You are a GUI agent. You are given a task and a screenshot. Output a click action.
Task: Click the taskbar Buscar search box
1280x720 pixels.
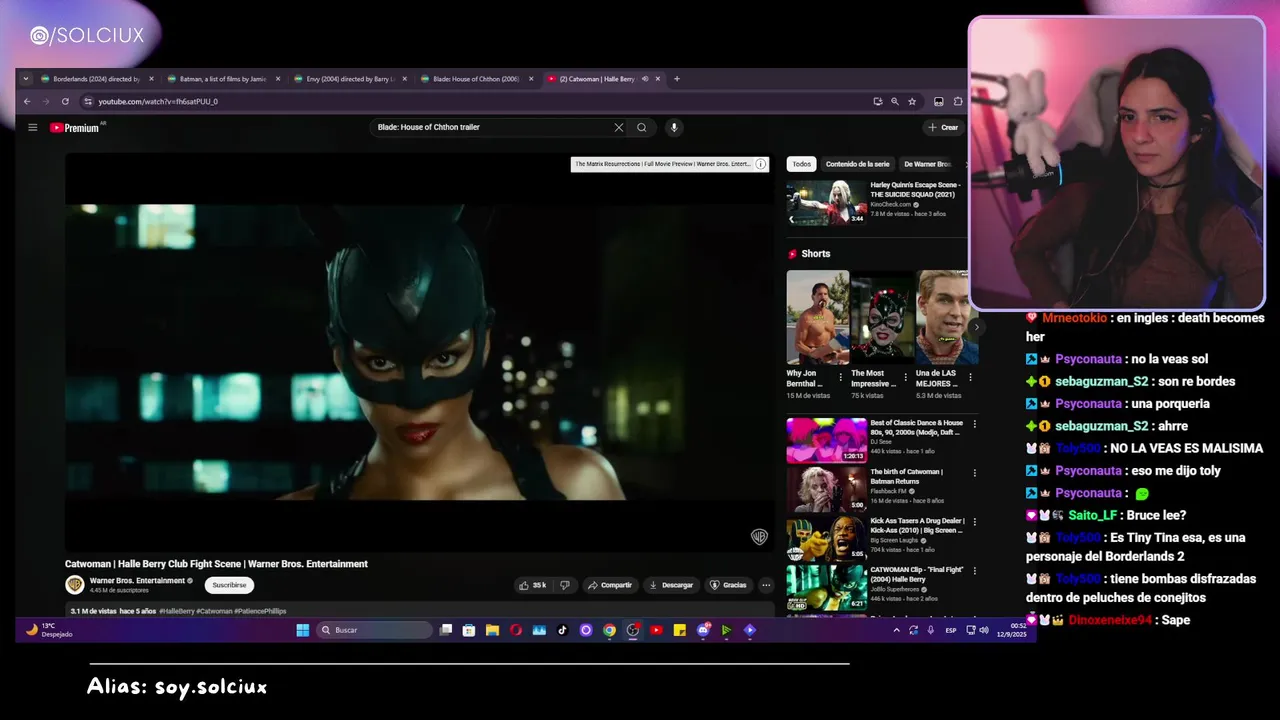pyautogui.click(x=375, y=630)
